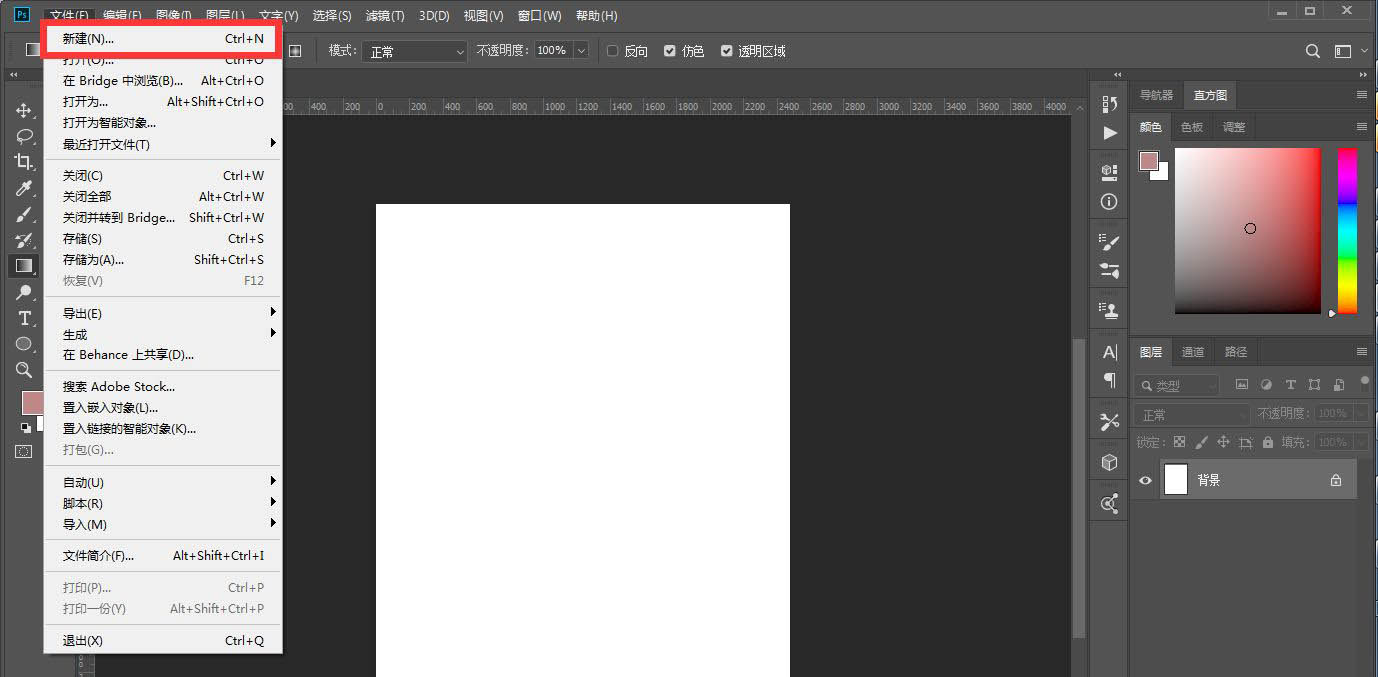1378x677 pixels.
Task: Choose 新建(N)... from the File menu
Action: [x=163, y=39]
